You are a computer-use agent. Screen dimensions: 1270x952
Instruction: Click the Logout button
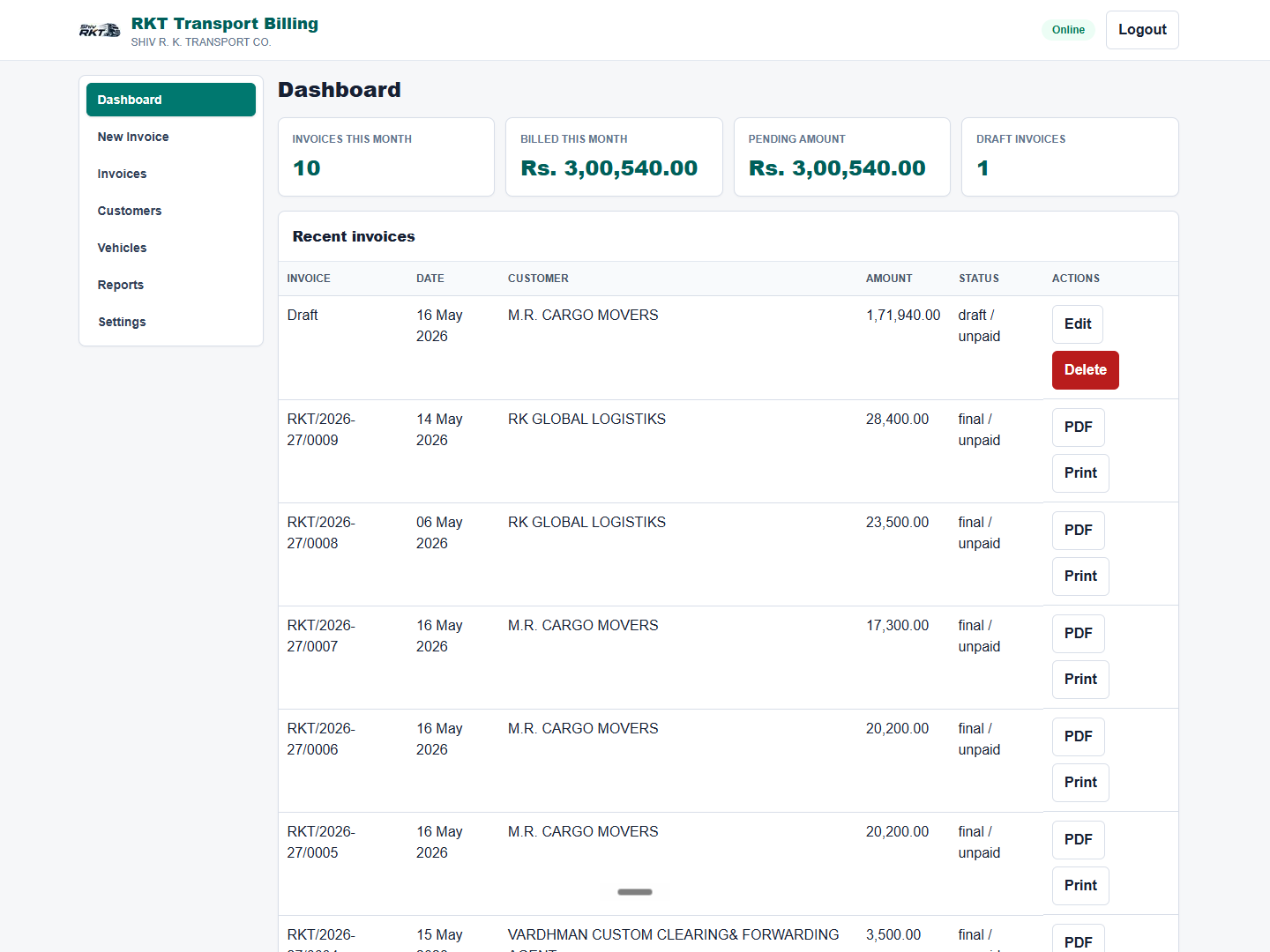tap(1142, 30)
